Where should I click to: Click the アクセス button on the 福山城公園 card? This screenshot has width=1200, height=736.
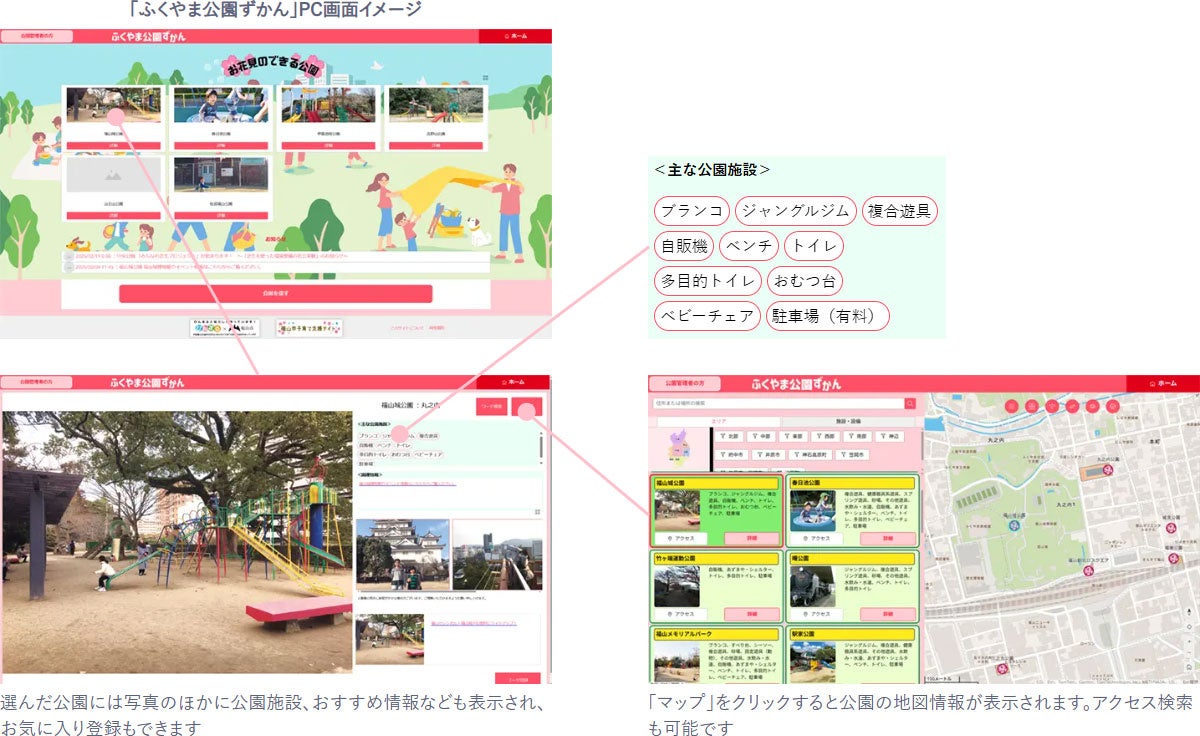[683, 538]
